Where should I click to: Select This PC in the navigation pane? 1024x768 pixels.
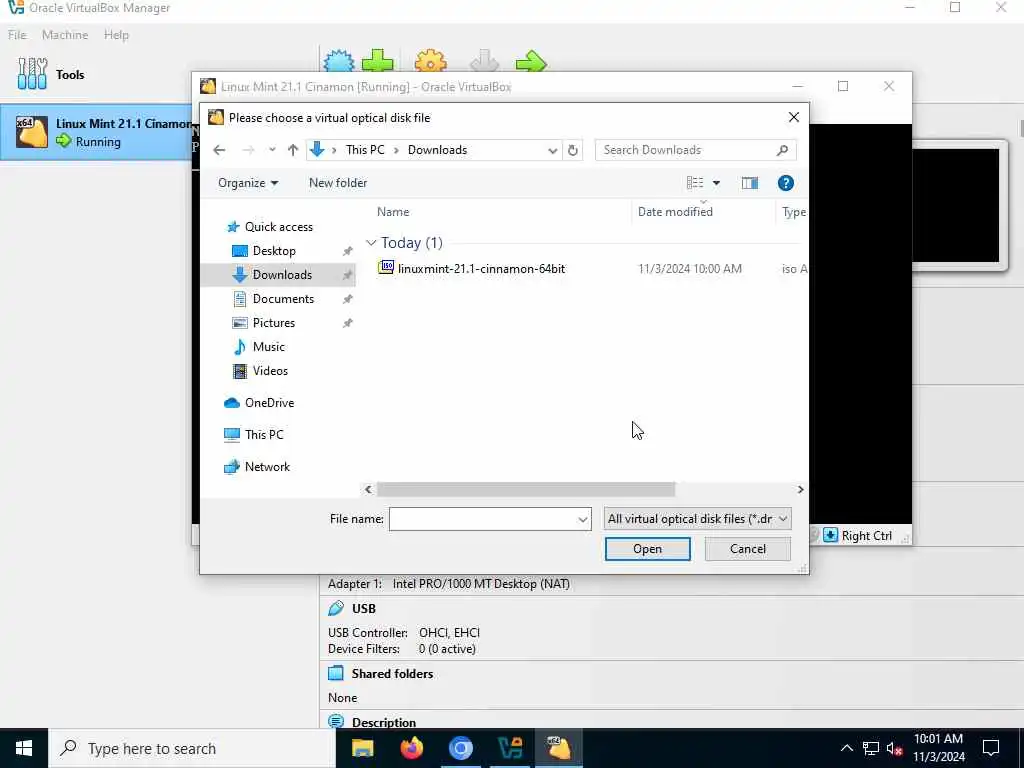coord(264,435)
